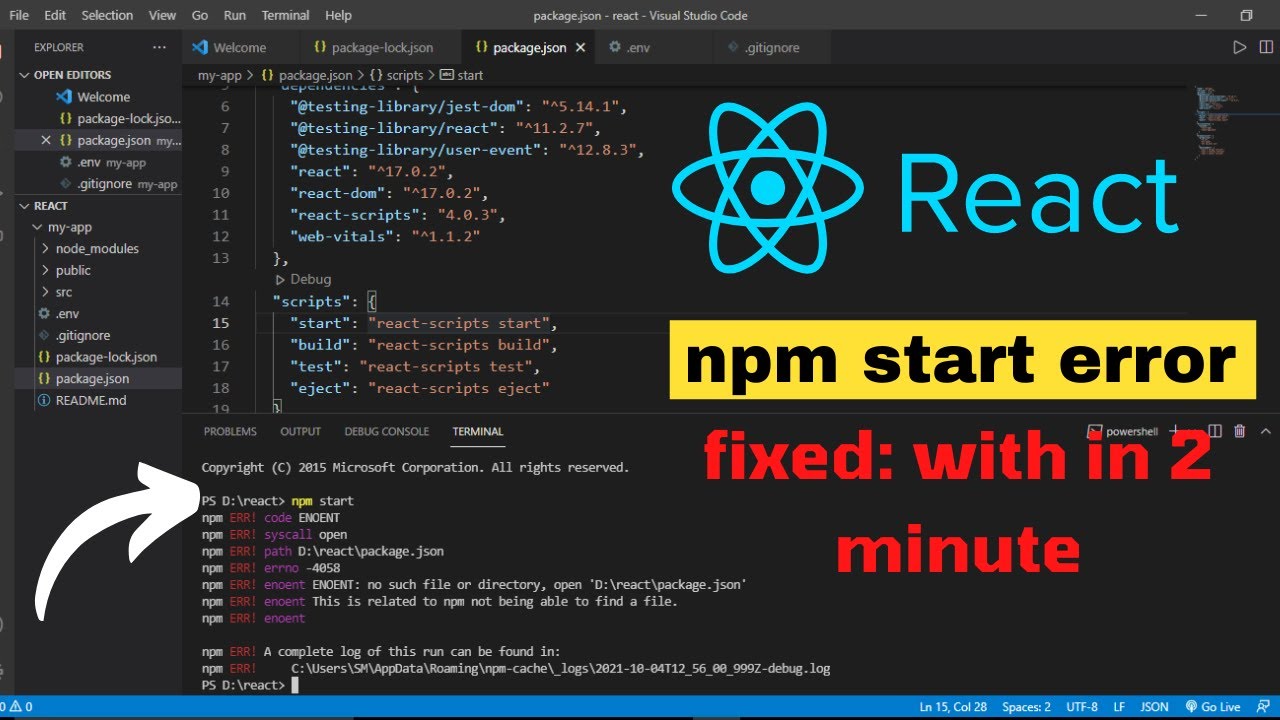Switch to the package-lock.json editor tab
The width and height of the screenshot is (1280, 720).
point(381,47)
